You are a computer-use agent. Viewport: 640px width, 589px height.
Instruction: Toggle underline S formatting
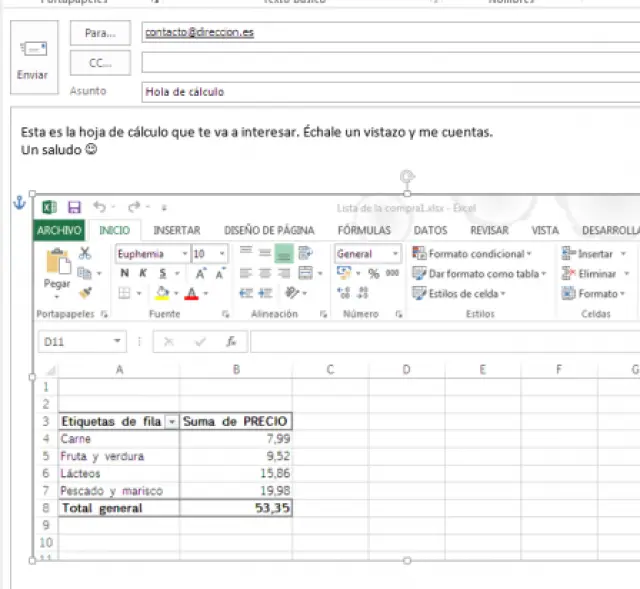162,273
